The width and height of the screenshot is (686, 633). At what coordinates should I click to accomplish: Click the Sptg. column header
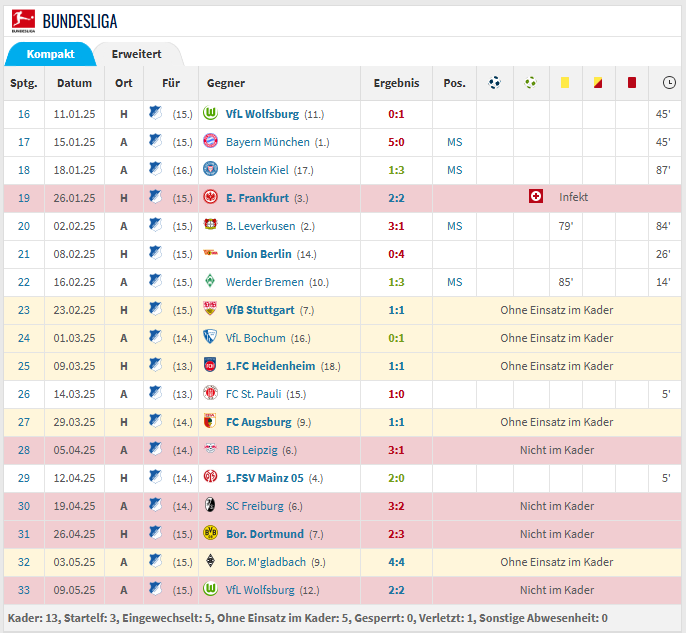click(x=24, y=83)
